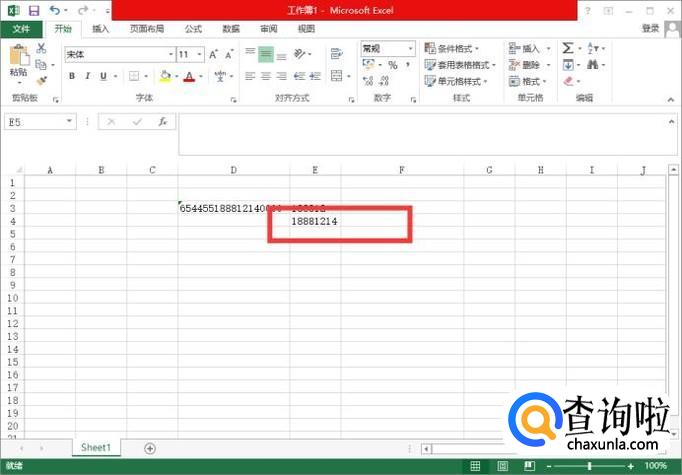Click the Undo arrow icon
This screenshot has width=682, height=475.
pos(55,10)
